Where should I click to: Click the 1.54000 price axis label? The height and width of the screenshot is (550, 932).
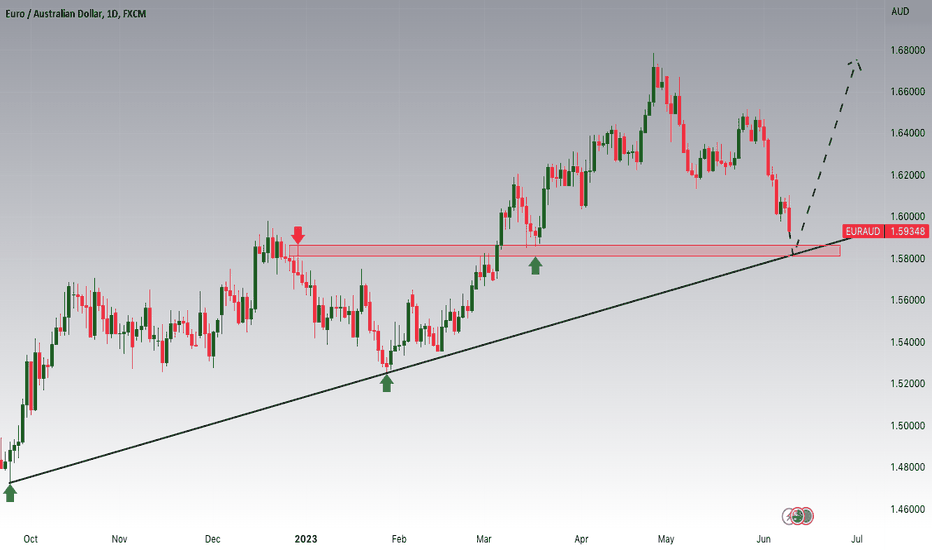(907, 342)
